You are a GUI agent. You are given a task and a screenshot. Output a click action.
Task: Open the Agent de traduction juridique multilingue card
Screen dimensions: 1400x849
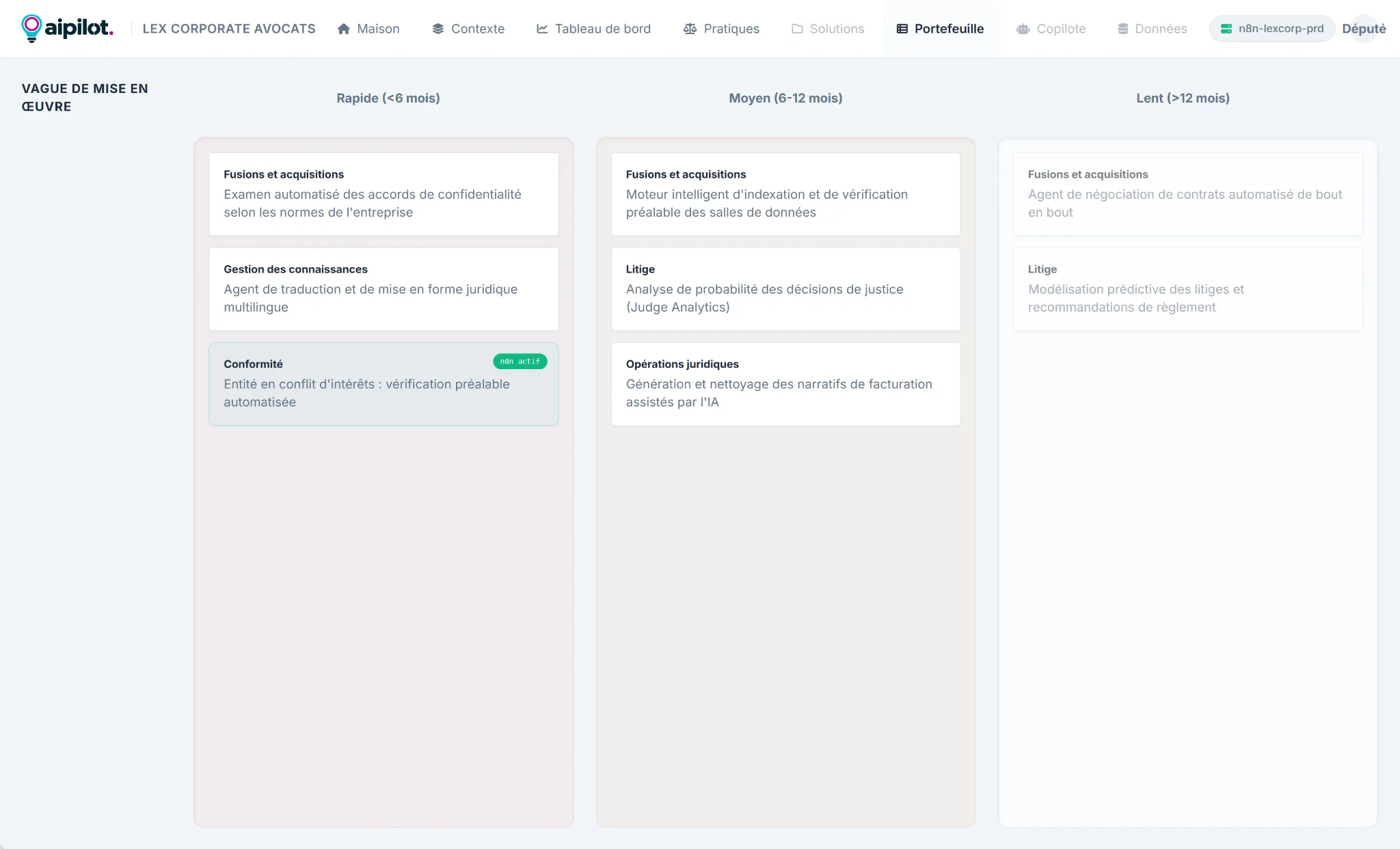pyautogui.click(x=383, y=289)
